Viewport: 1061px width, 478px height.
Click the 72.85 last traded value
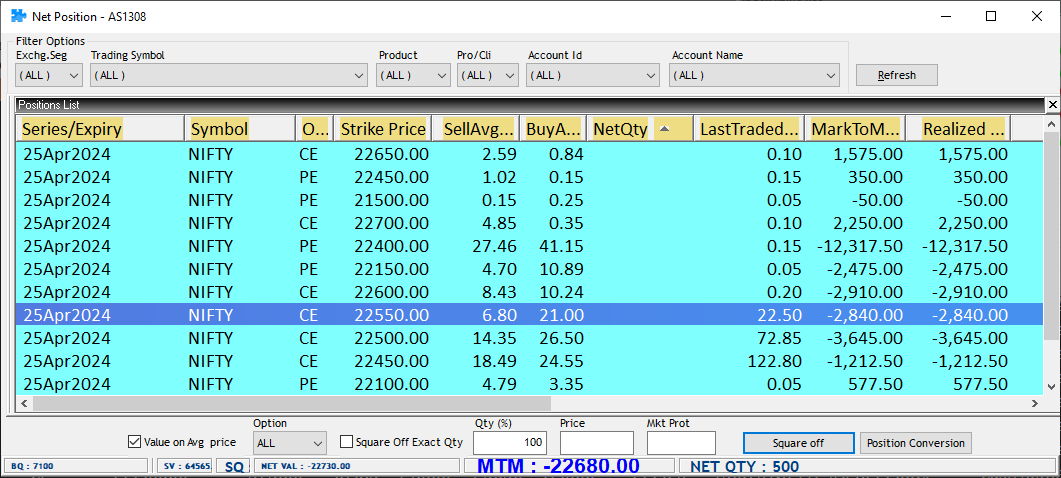[780, 338]
